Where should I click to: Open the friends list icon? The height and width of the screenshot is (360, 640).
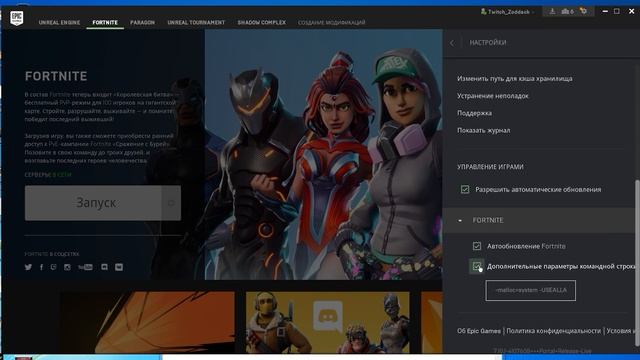(x=567, y=11)
